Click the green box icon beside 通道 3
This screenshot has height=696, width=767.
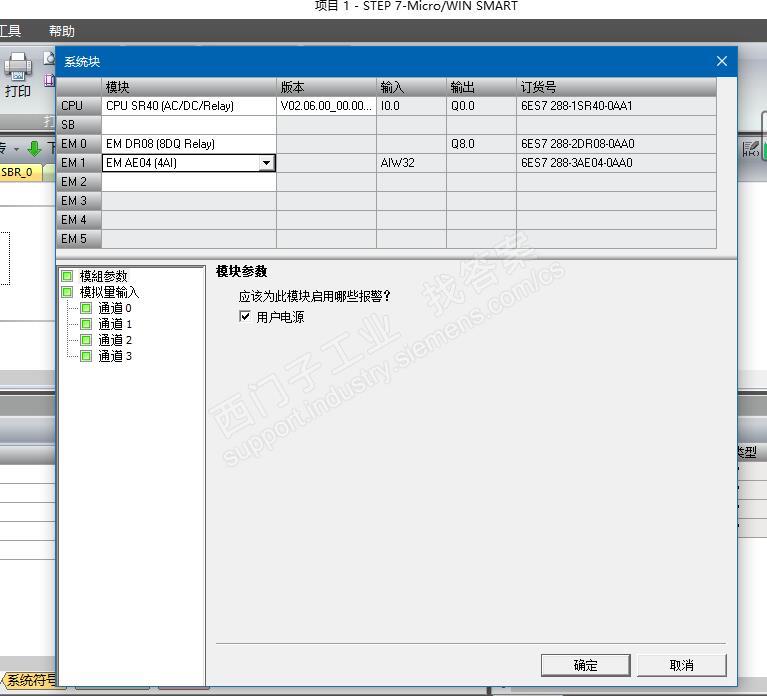pos(86,356)
